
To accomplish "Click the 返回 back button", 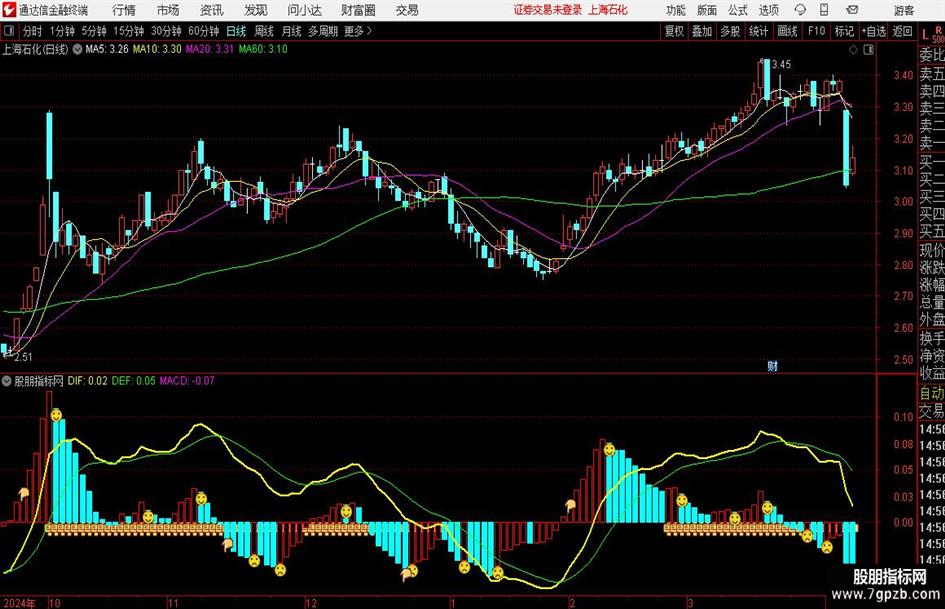I will (x=902, y=31).
